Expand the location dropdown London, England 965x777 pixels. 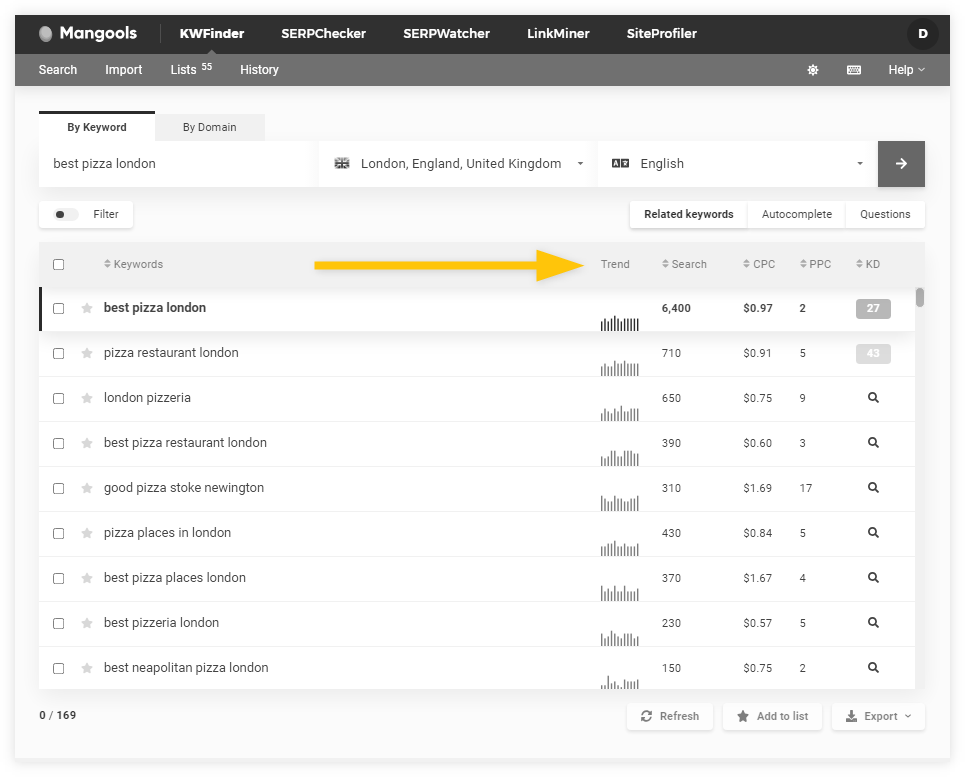point(458,164)
